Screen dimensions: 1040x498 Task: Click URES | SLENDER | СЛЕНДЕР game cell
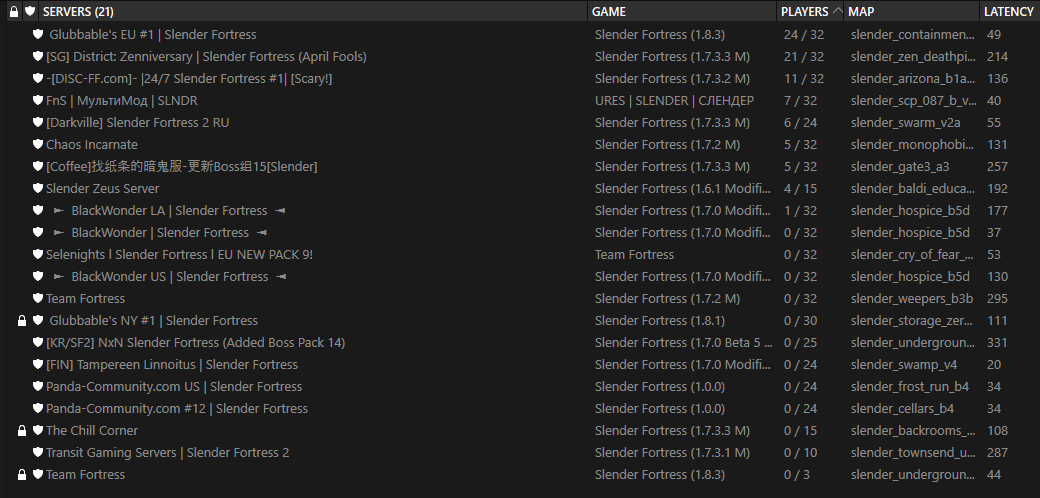(674, 101)
